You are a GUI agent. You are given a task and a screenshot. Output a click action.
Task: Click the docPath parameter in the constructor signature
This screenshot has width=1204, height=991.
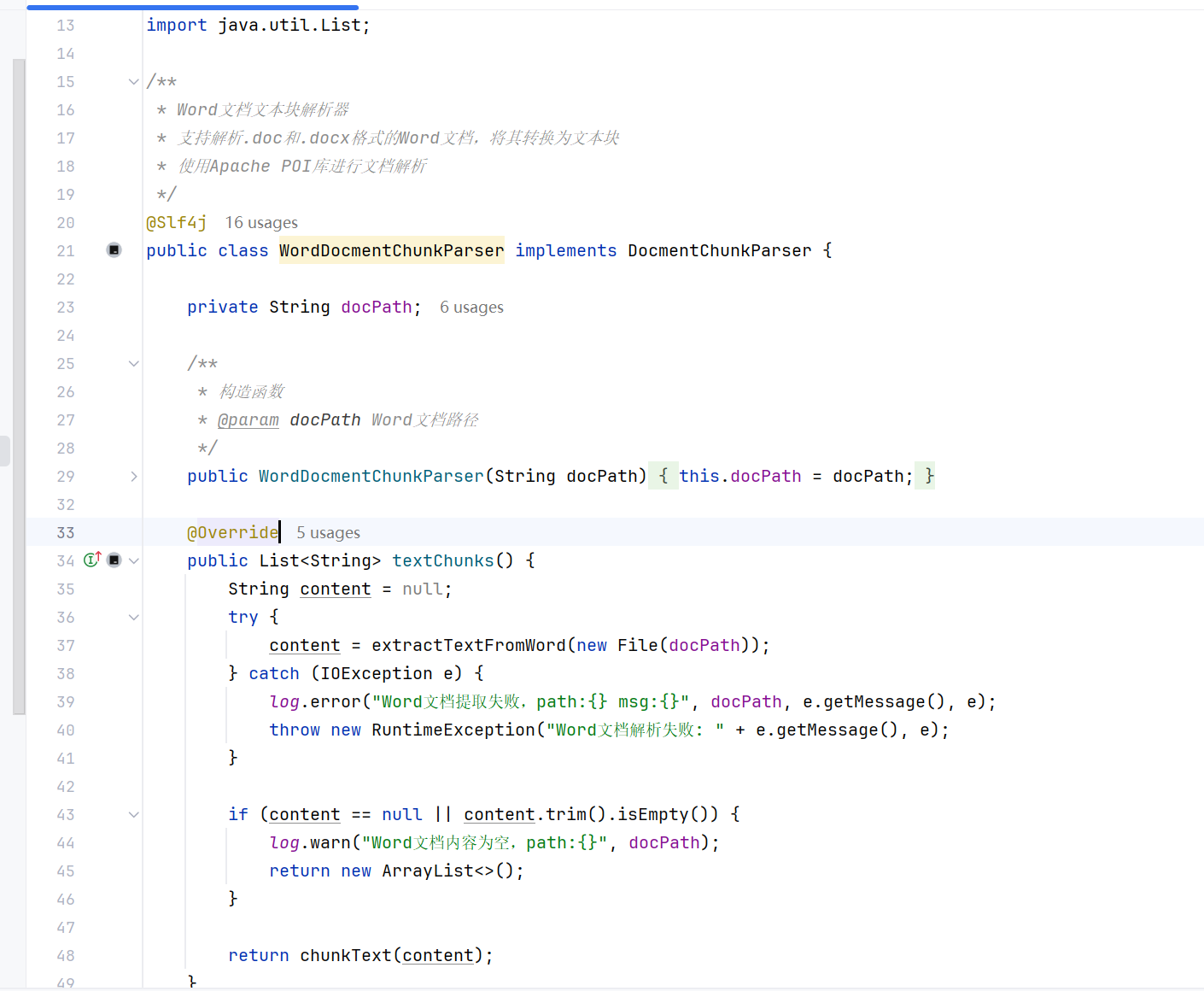[x=603, y=476]
